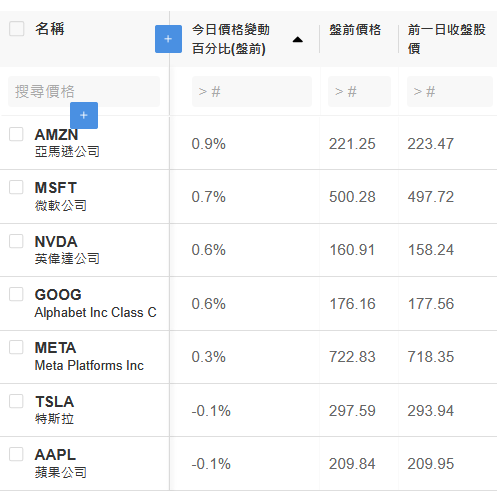The image size is (497, 491).
Task: Click the percent change filter input
Action: pos(252,92)
